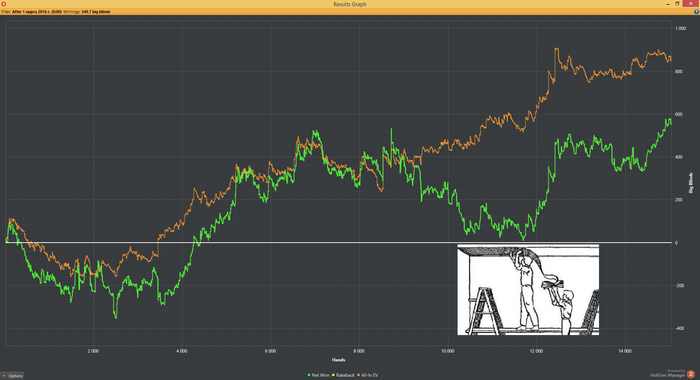Click the orange All-In EV legend color dot
700x380 pixels.
pos(358,375)
